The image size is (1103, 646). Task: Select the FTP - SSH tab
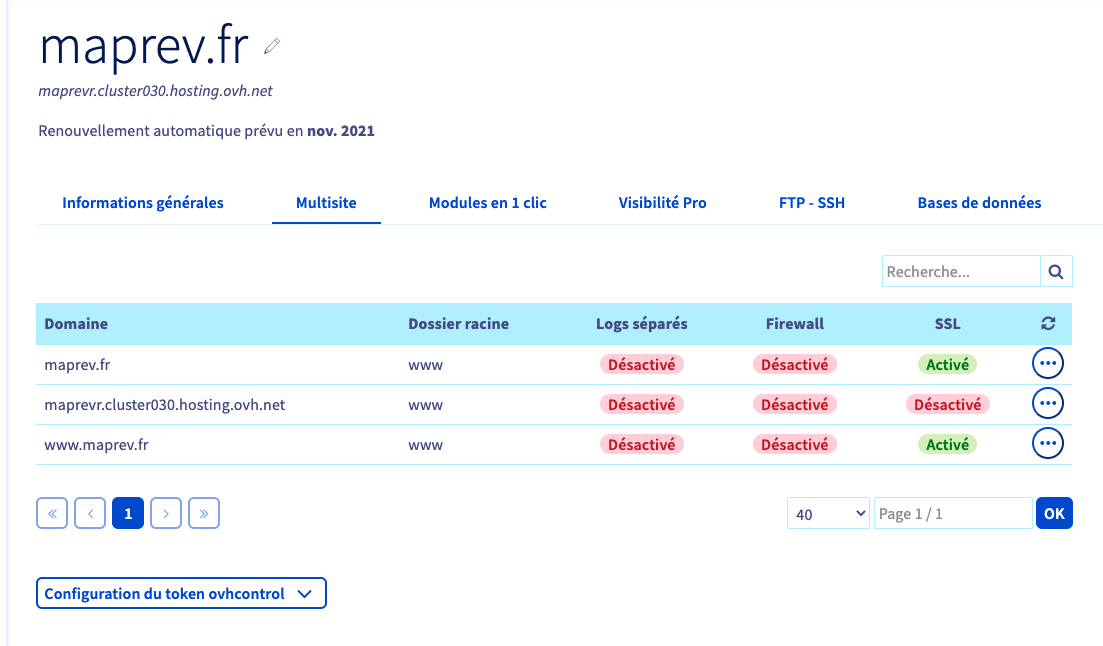811,203
